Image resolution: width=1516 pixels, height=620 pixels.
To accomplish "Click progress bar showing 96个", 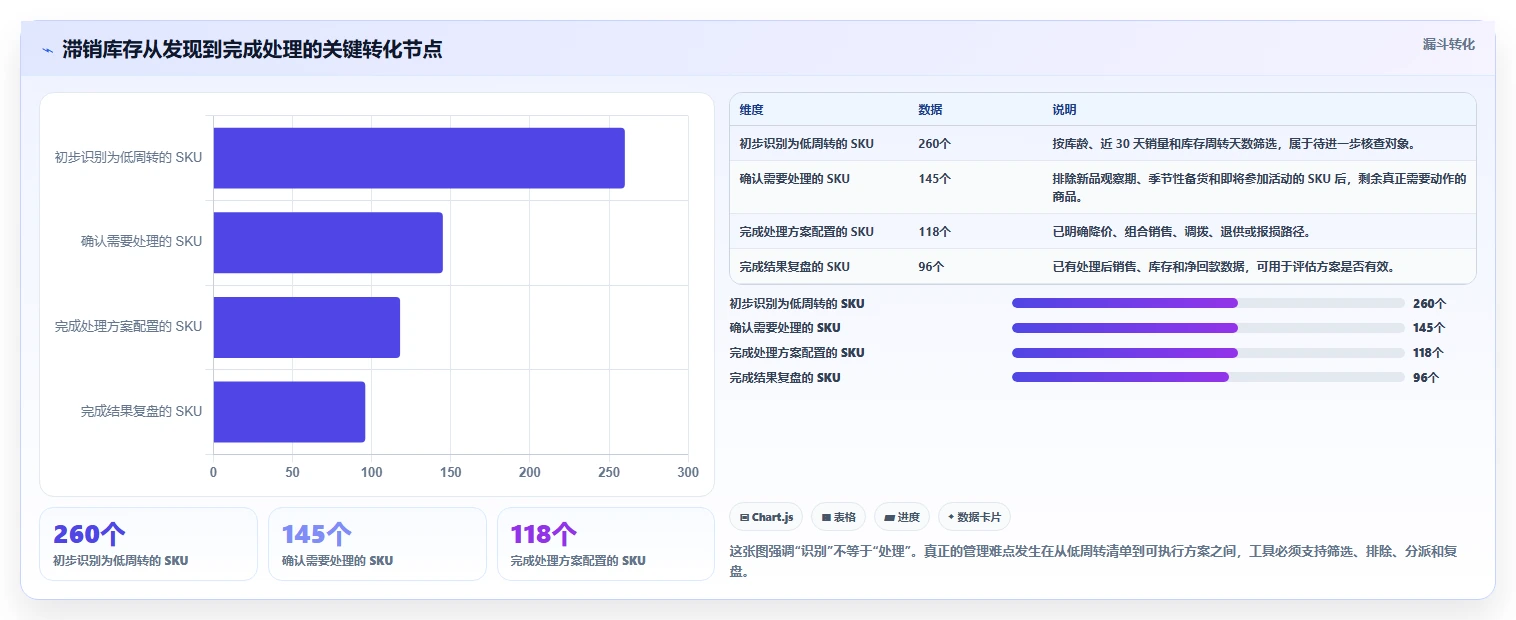I will pyautogui.click(x=1208, y=377).
